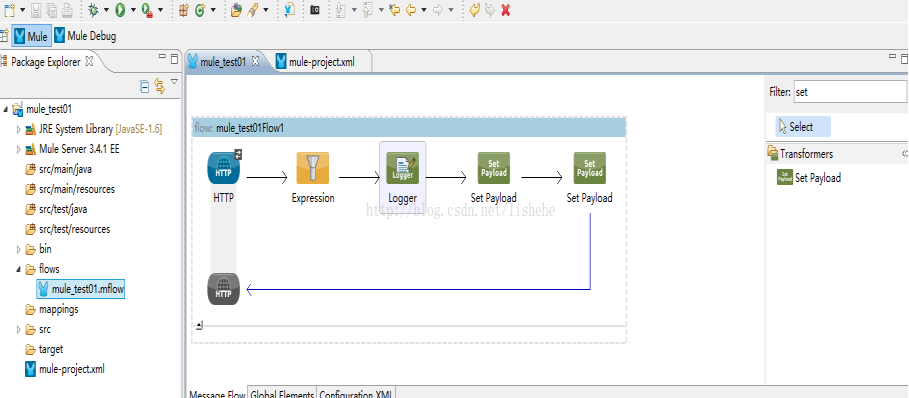Click the Forward navigation arrow icon
The image size is (909, 398).
(x=438, y=10)
